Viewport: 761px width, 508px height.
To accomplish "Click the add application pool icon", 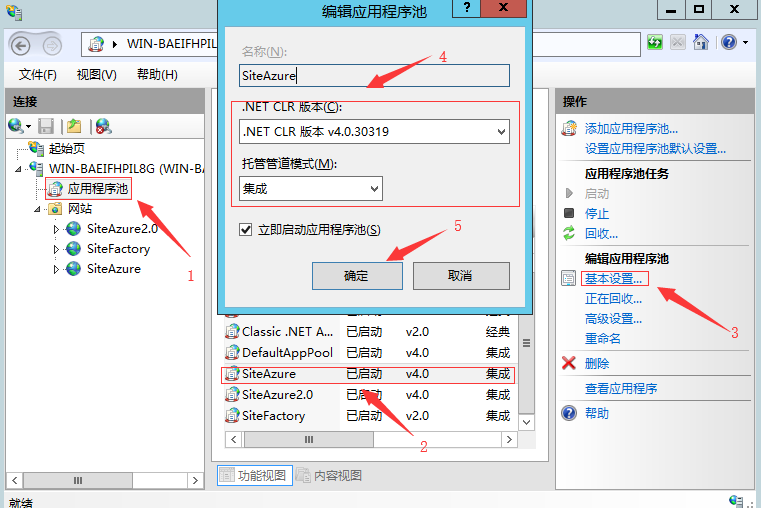I will [569, 128].
